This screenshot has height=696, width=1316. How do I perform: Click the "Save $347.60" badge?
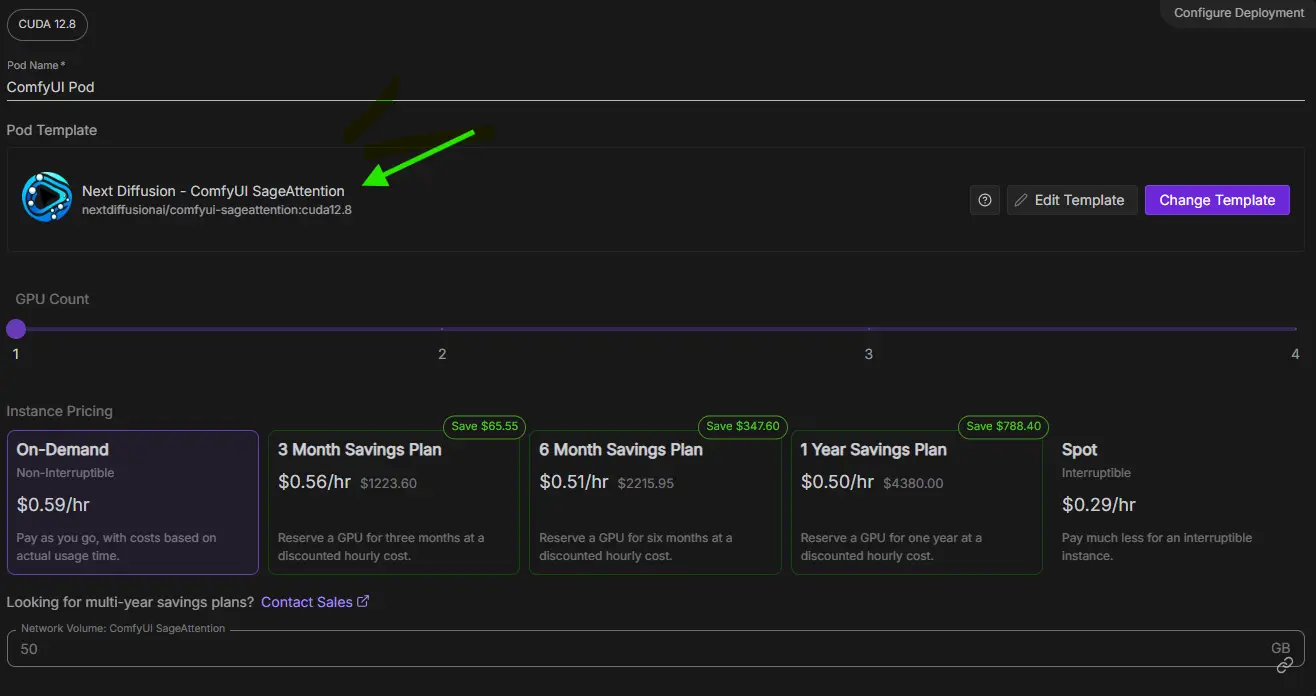(743, 426)
